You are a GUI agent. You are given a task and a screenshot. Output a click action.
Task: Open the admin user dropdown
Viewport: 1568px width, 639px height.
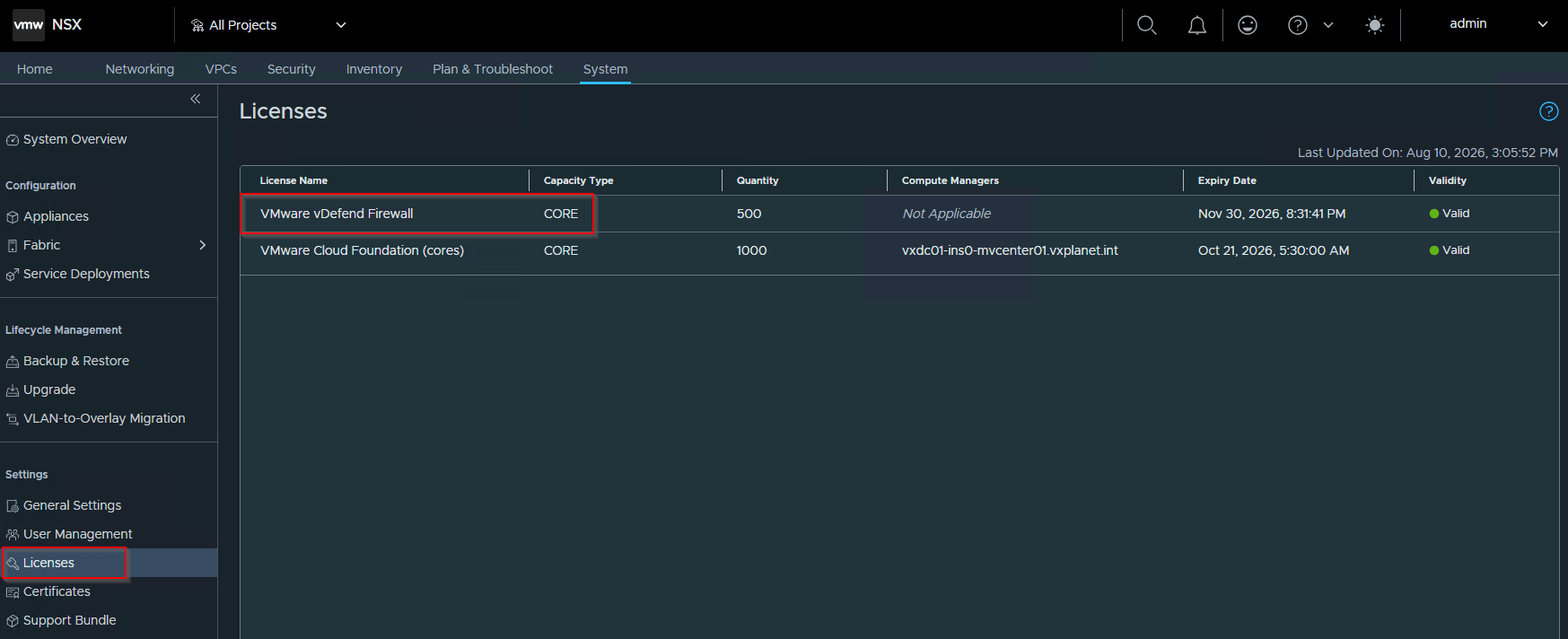click(1498, 24)
